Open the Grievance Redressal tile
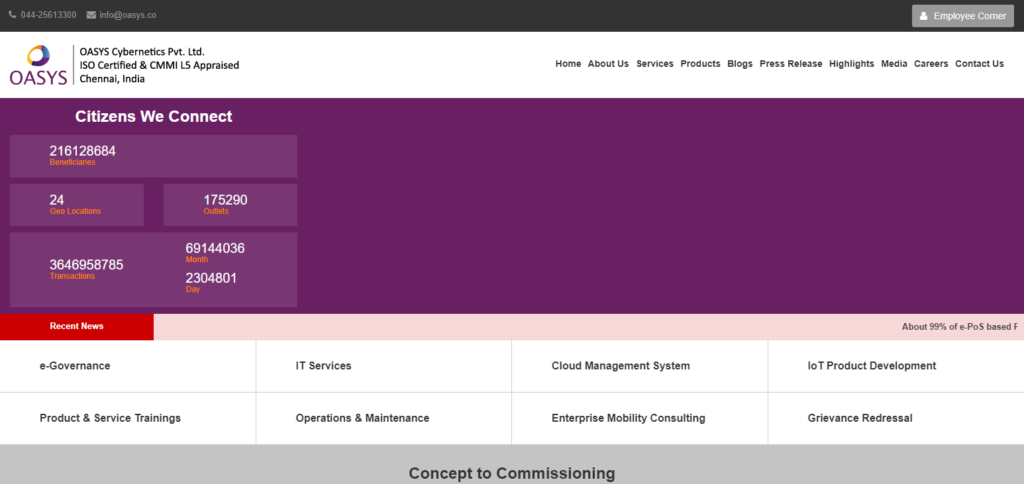The image size is (1024, 484). 896,418
